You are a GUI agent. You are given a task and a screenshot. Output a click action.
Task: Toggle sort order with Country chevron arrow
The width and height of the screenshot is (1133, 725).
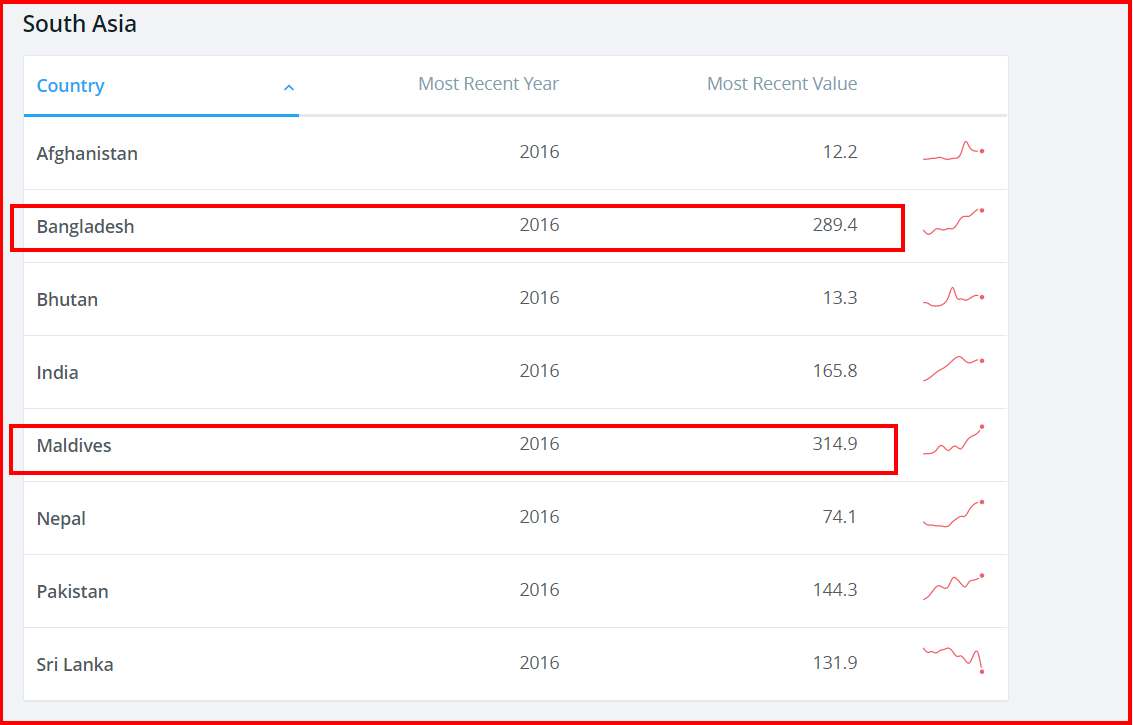tap(288, 87)
